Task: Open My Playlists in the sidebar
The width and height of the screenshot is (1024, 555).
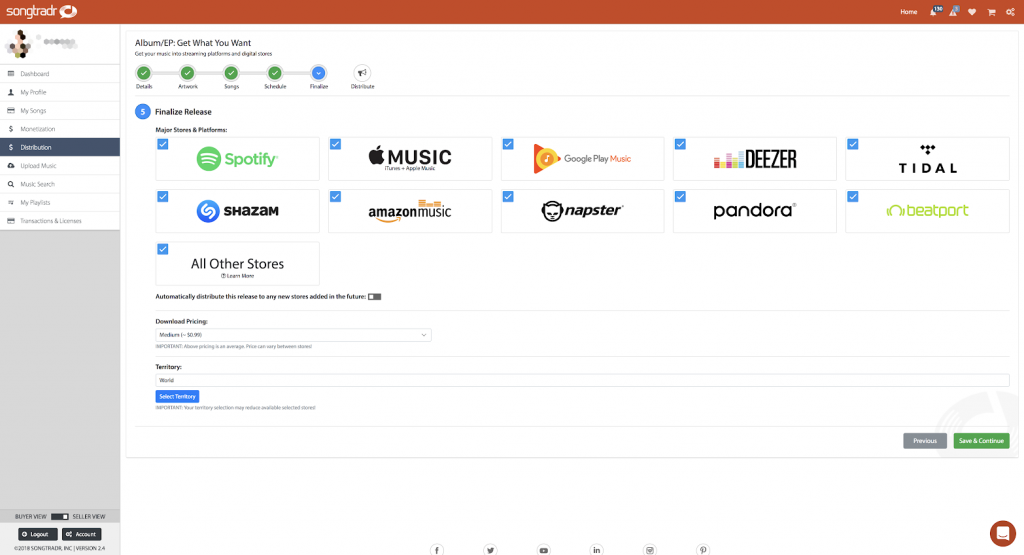Action: tap(60, 202)
